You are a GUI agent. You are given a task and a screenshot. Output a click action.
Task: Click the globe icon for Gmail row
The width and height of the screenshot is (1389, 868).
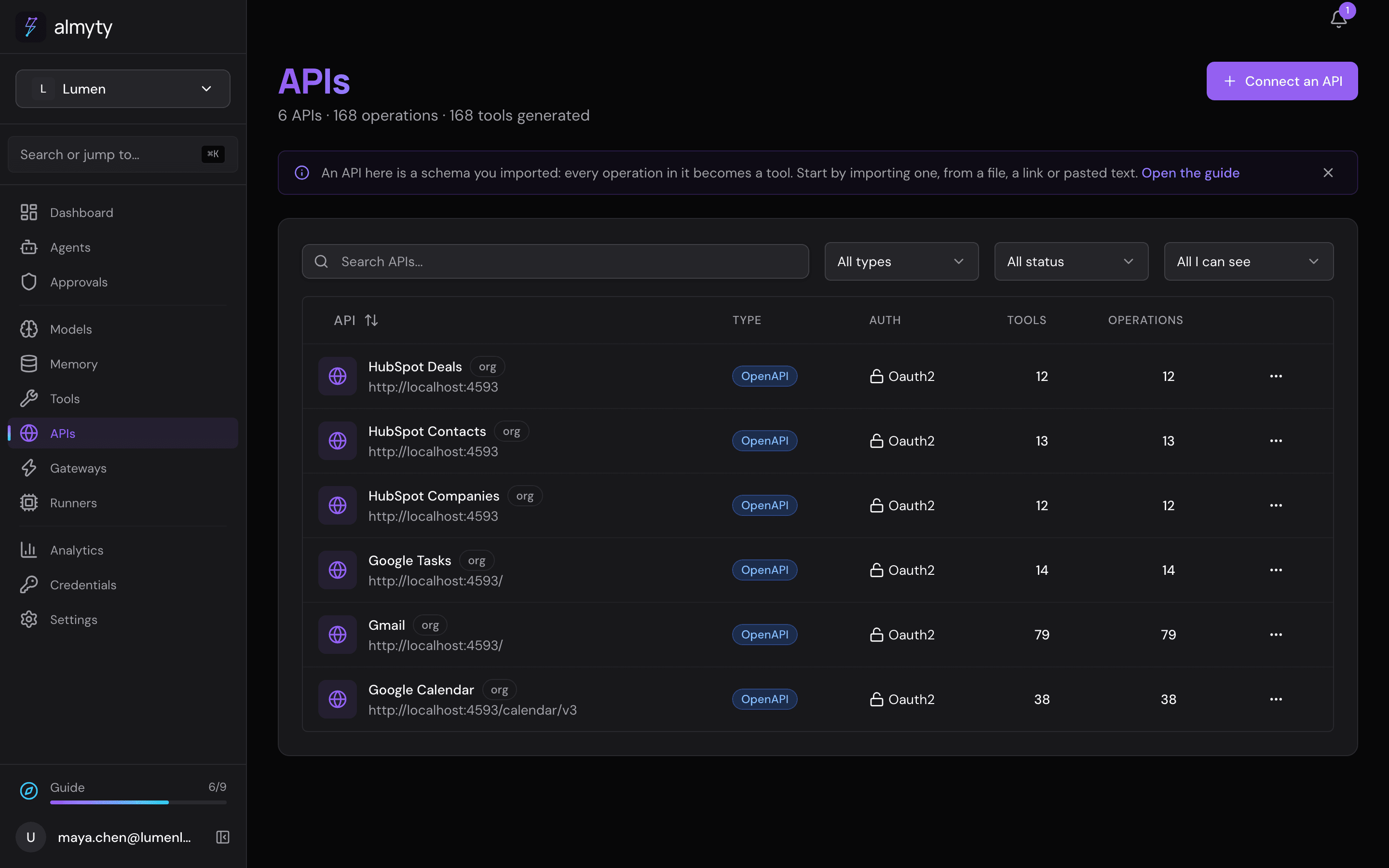[338, 634]
